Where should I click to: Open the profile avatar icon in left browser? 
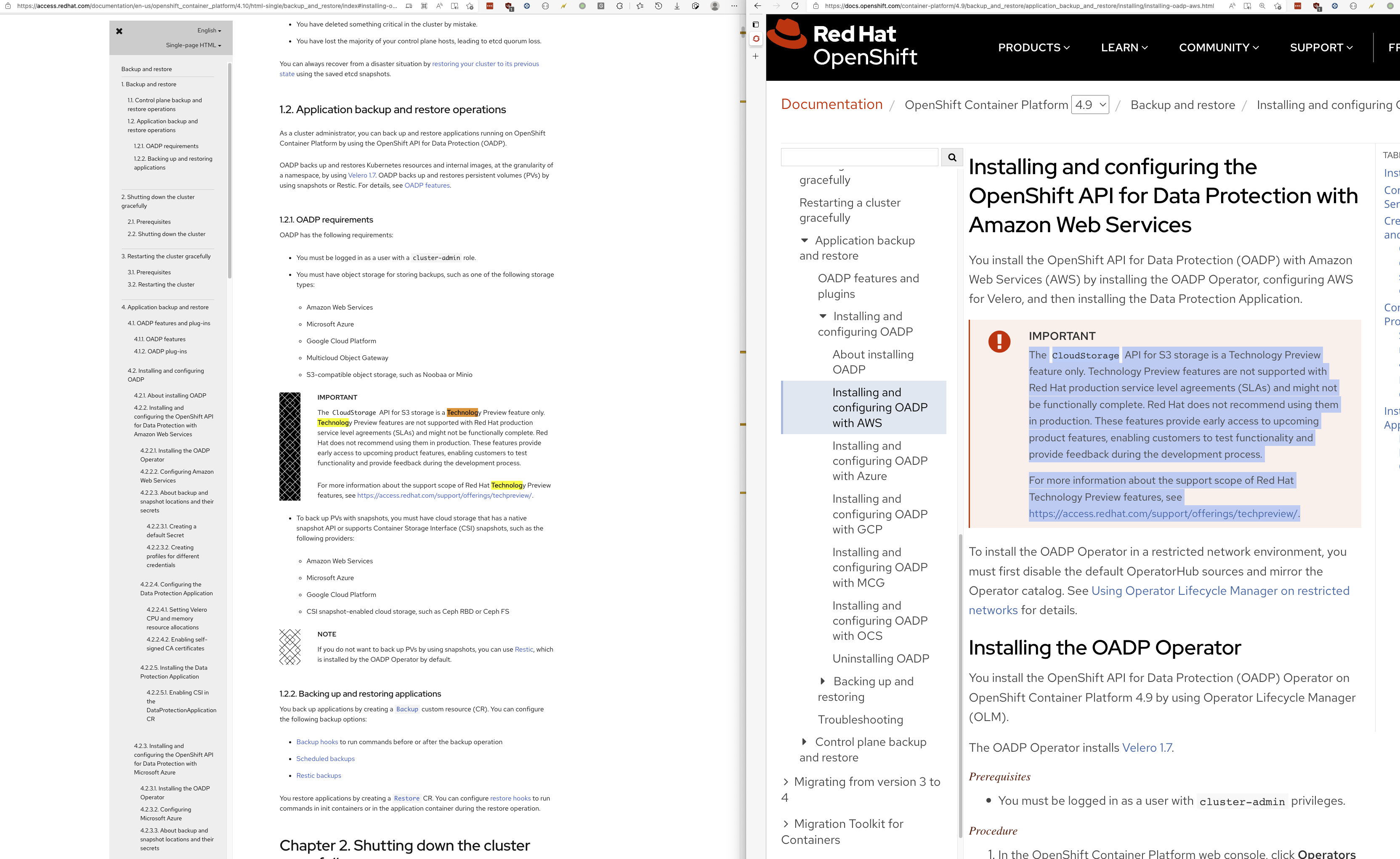tap(715, 6)
